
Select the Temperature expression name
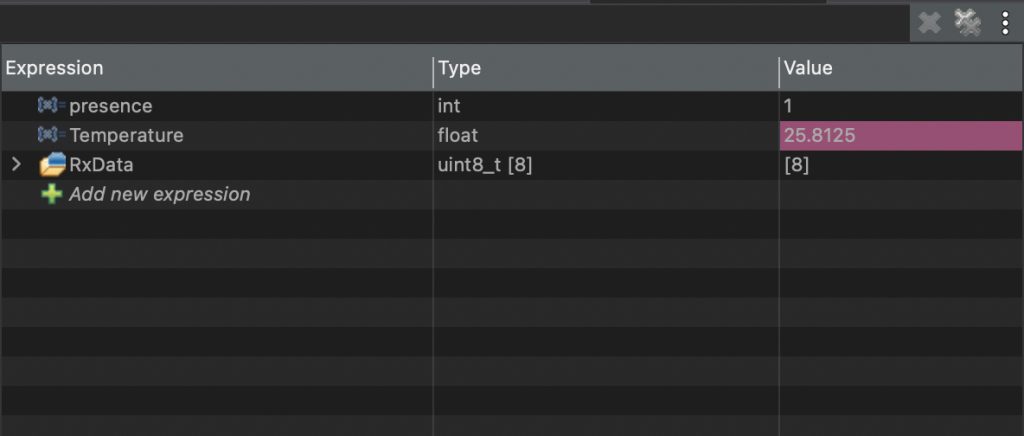coord(126,135)
